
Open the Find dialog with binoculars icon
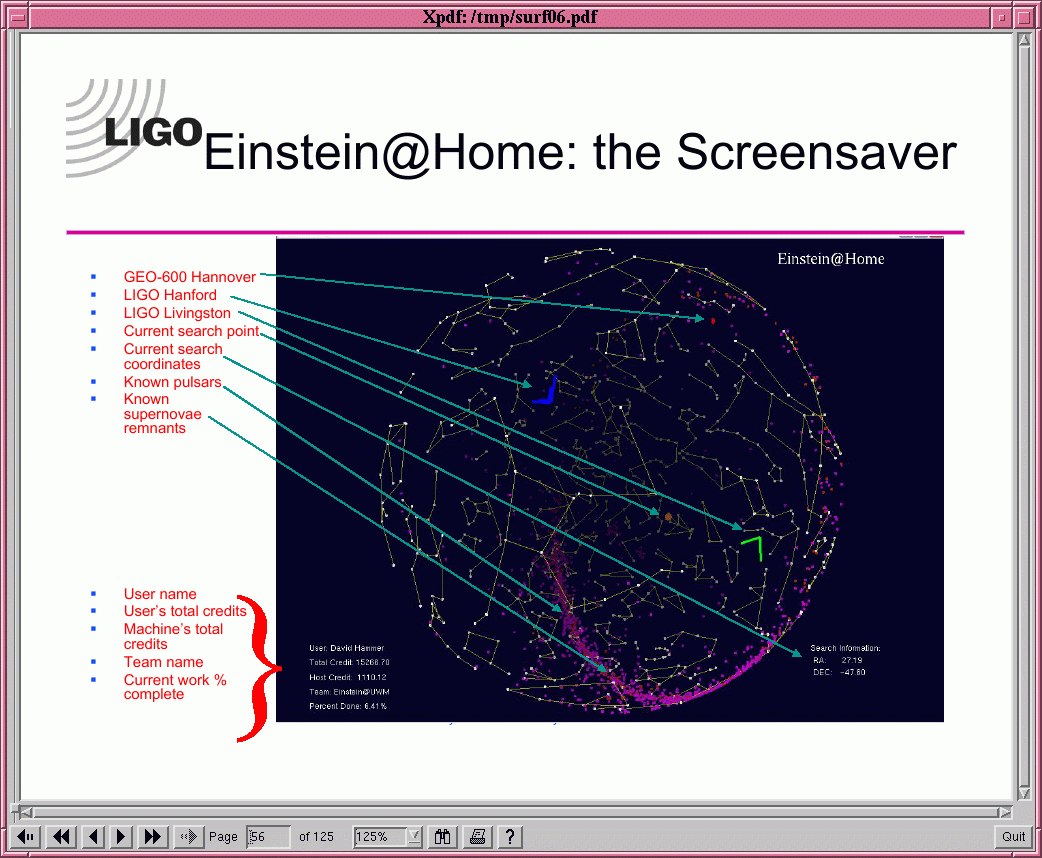tap(443, 836)
